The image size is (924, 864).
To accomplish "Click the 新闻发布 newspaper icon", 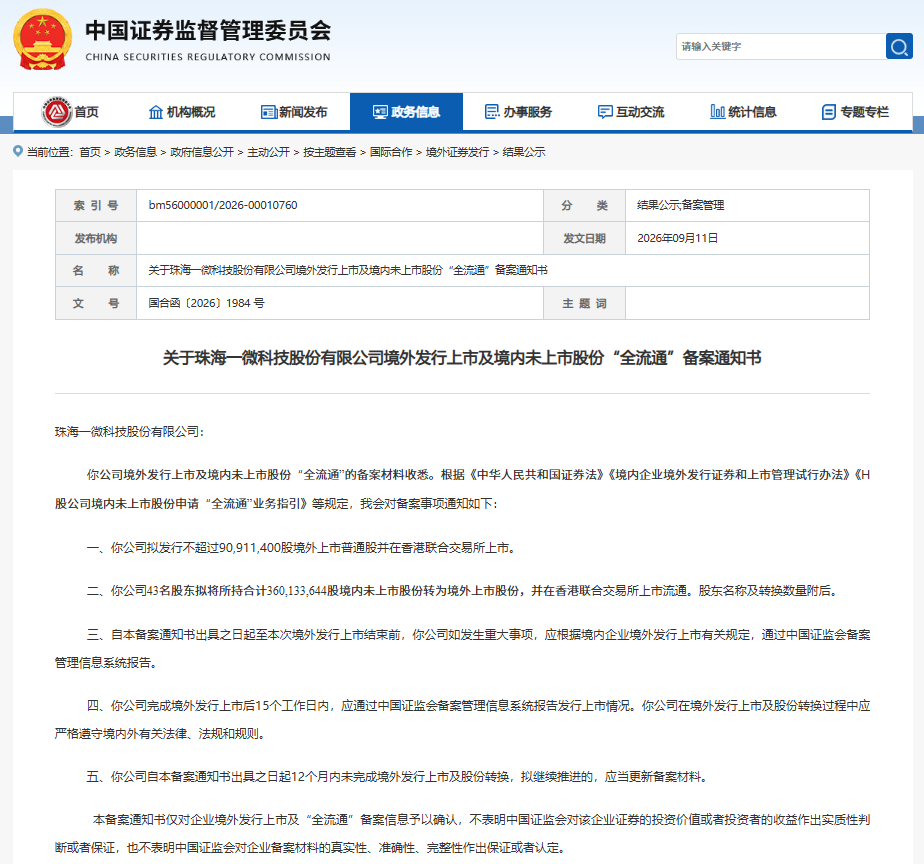I will click(269, 112).
